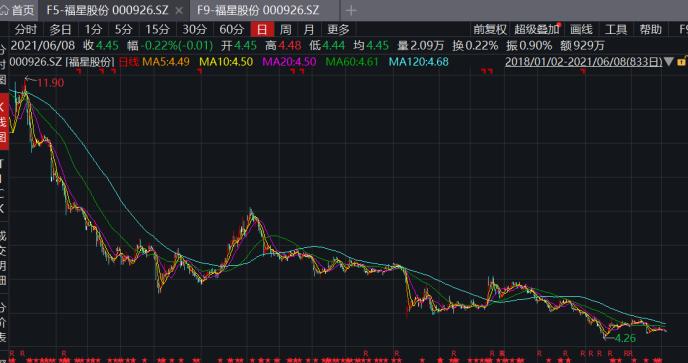This screenshot has width=688, height=363.
Task: Select the 多日 multi-day view
Action: 60,29
